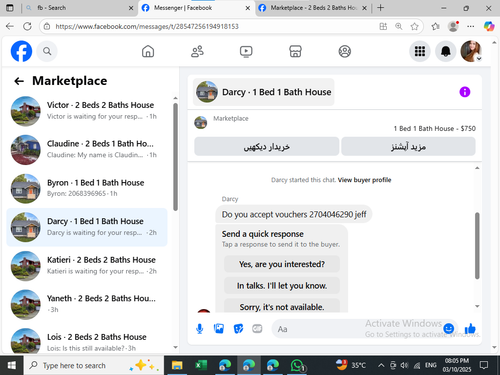The image size is (500, 375).
Task: Choose a sticker icon
Action: (x=238, y=329)
